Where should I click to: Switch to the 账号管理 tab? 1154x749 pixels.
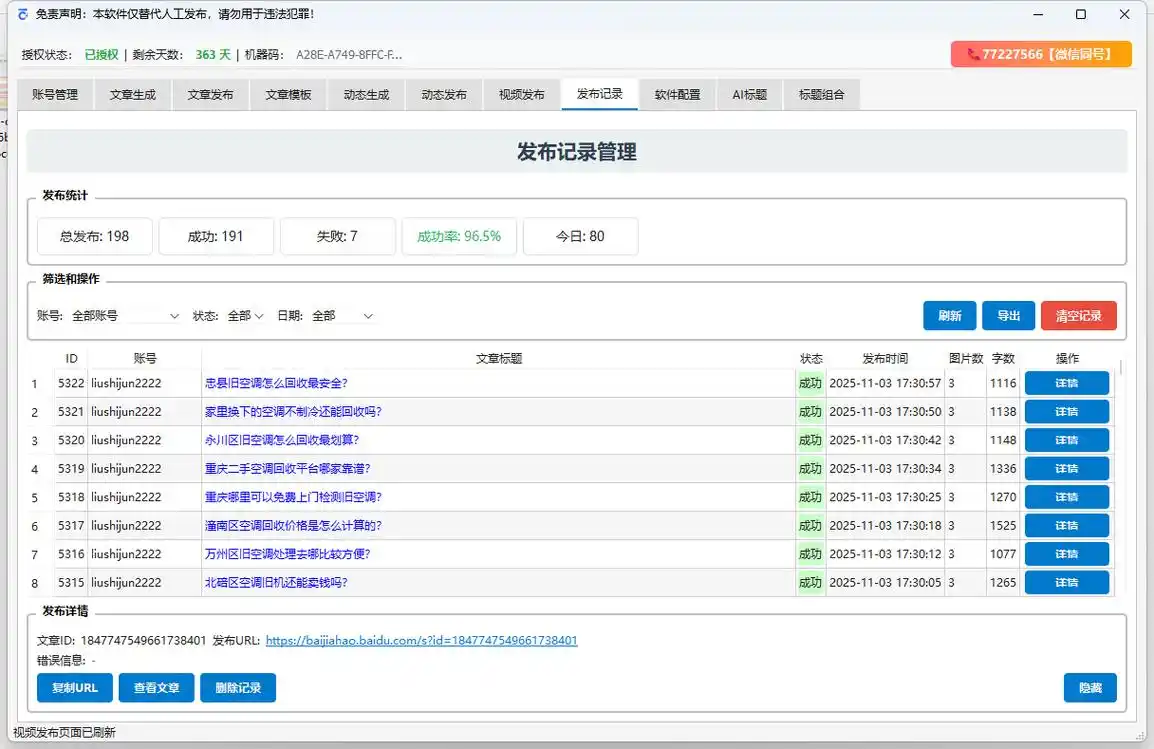tap(54, 94)
